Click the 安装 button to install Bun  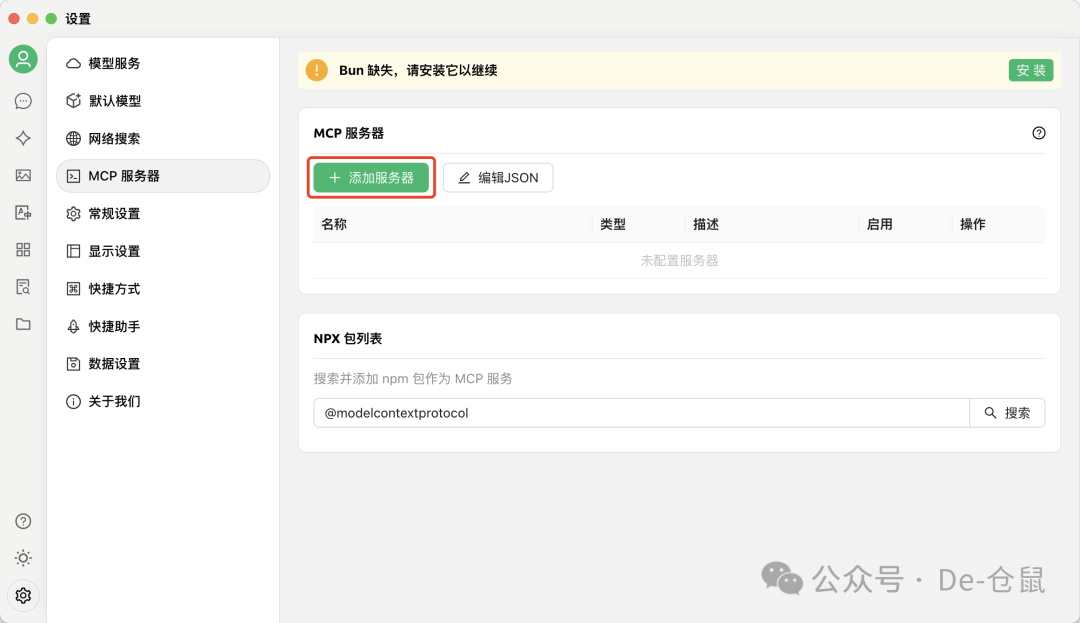[x=1031, y=71]
